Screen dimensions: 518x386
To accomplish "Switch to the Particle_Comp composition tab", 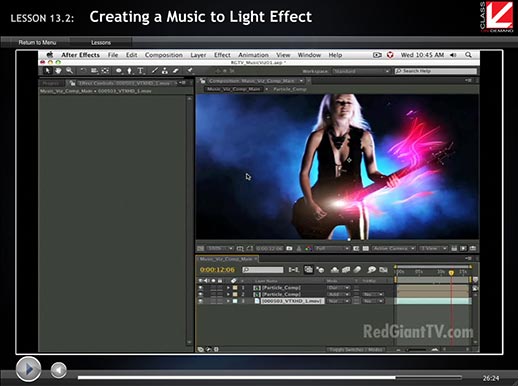I will (x=289, y=89).
